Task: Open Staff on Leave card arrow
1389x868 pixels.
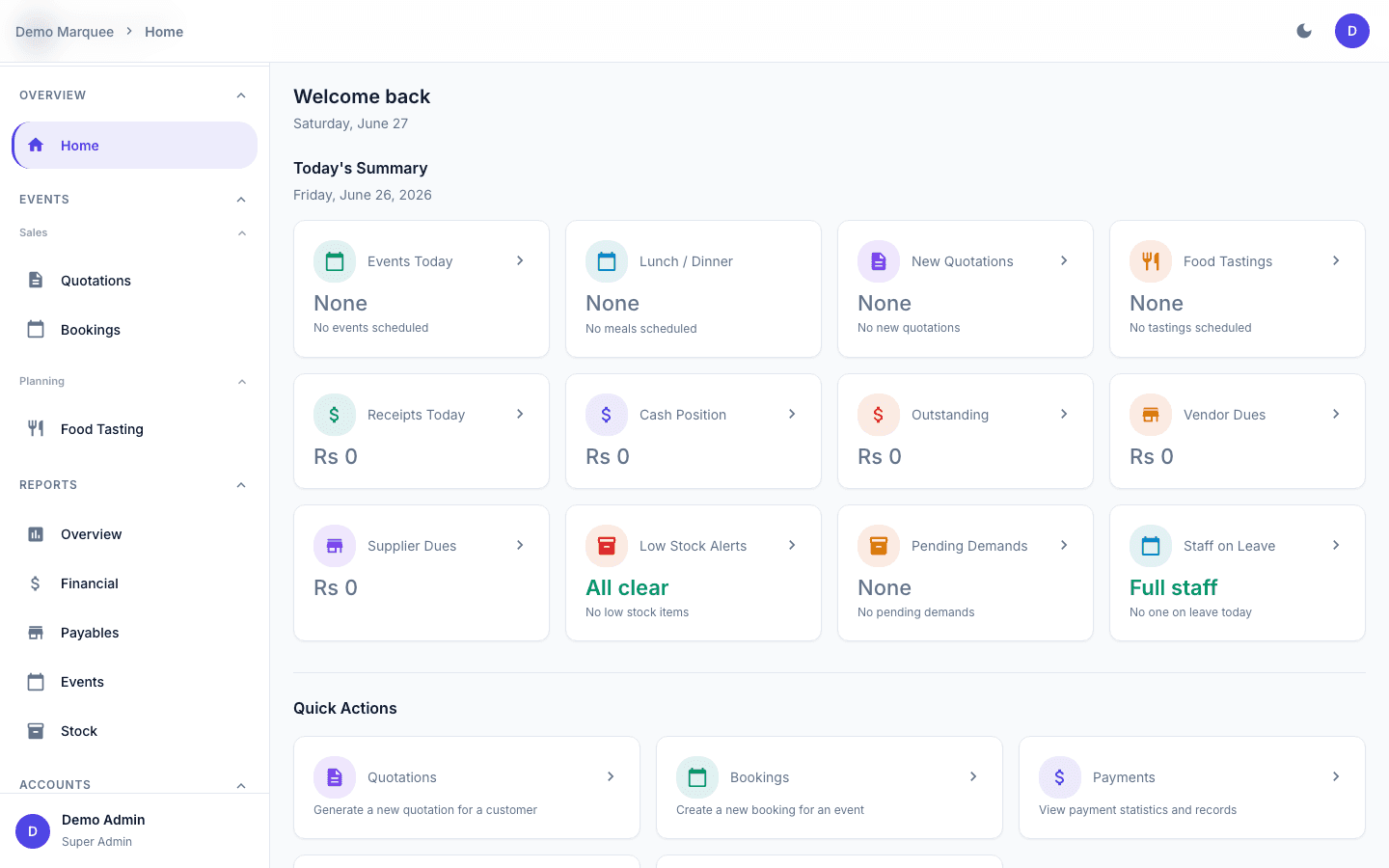Action: click(x=1336, y=545)
